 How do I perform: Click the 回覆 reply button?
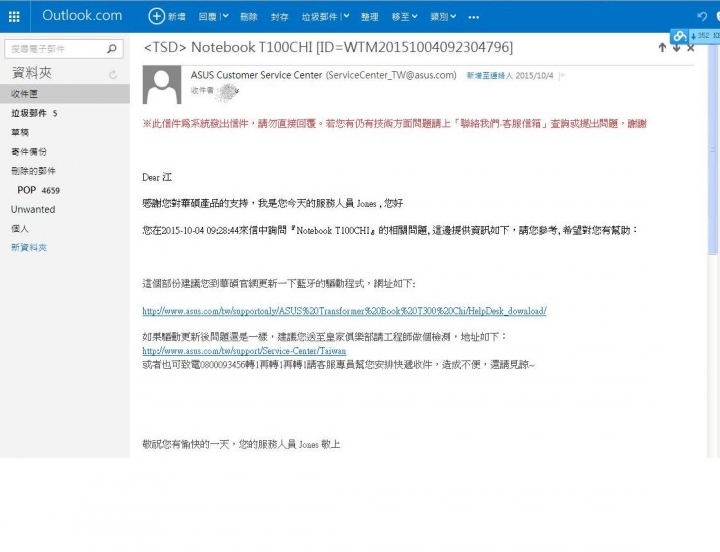208,17
